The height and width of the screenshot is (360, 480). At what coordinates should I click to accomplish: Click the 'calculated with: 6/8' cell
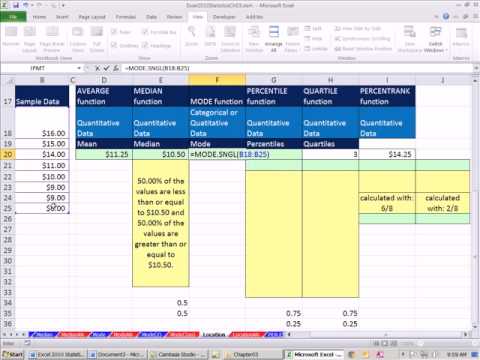tap(387, 203)
